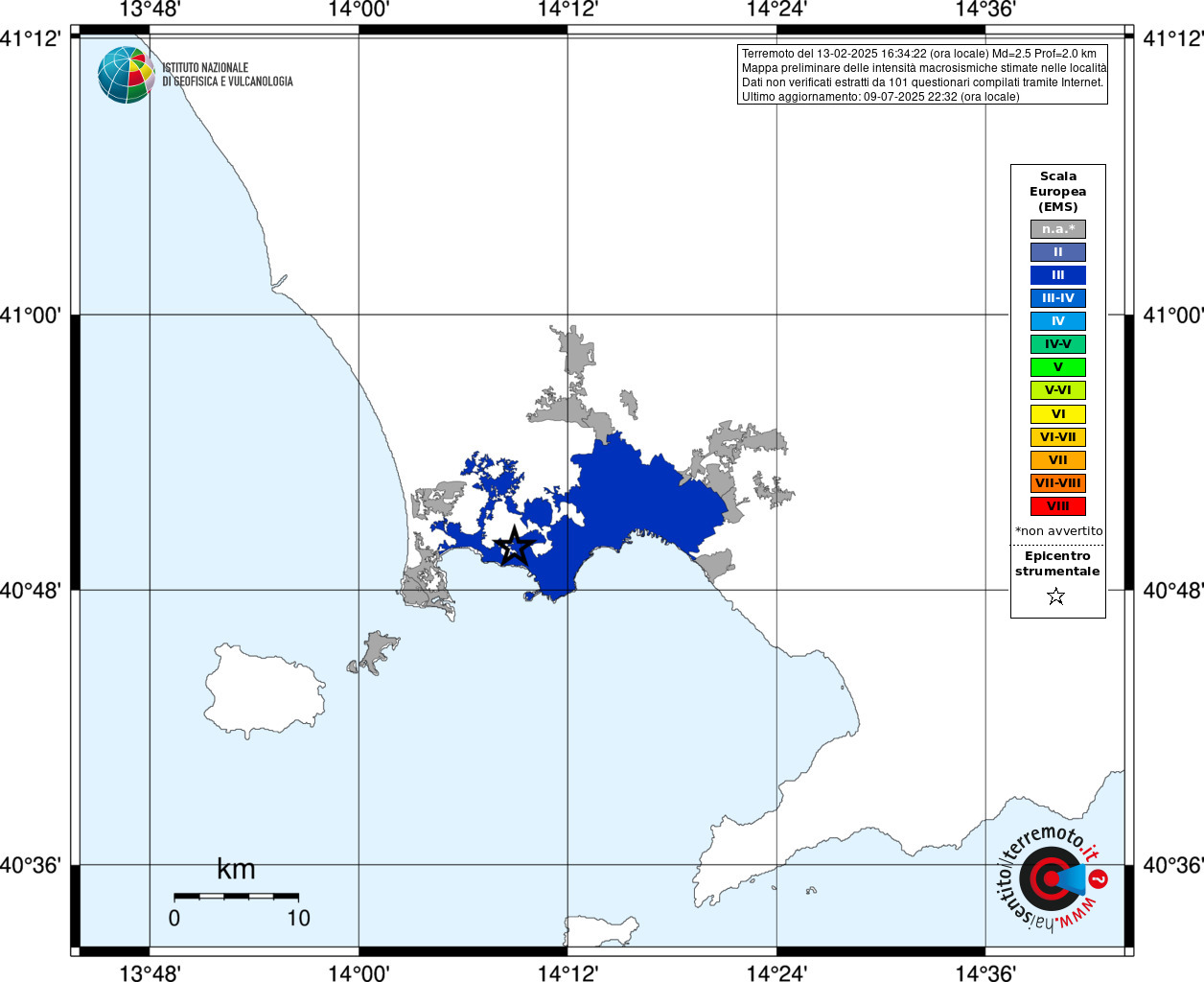Click the top axis label 14°00'
Image resolution: width=1204 pixels, height=982 pixels.
click(359, 10)
